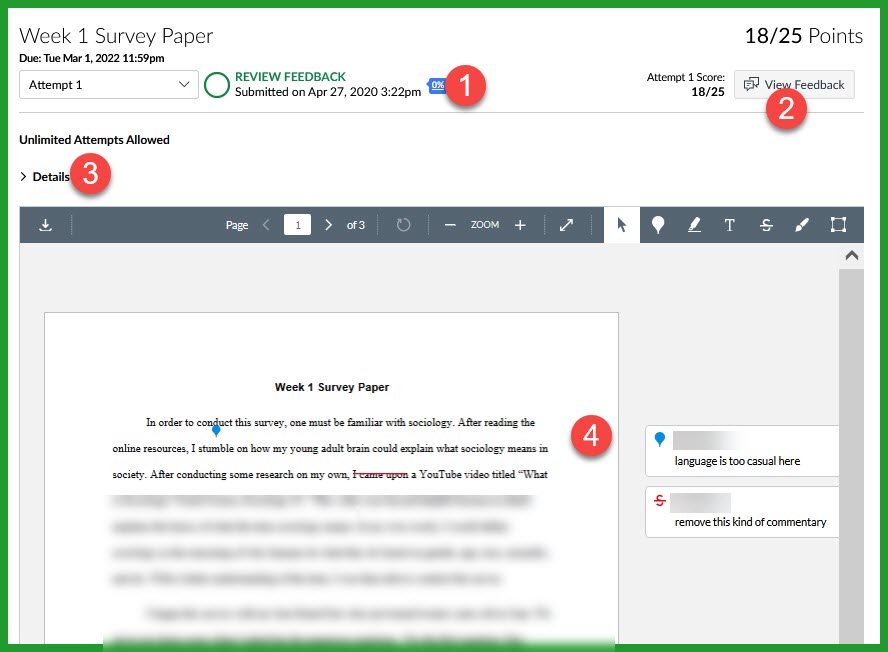Open the Attempt 1 dropdown
The width and height of the screenshot is (888, 652).
click(x=108, y=85)
